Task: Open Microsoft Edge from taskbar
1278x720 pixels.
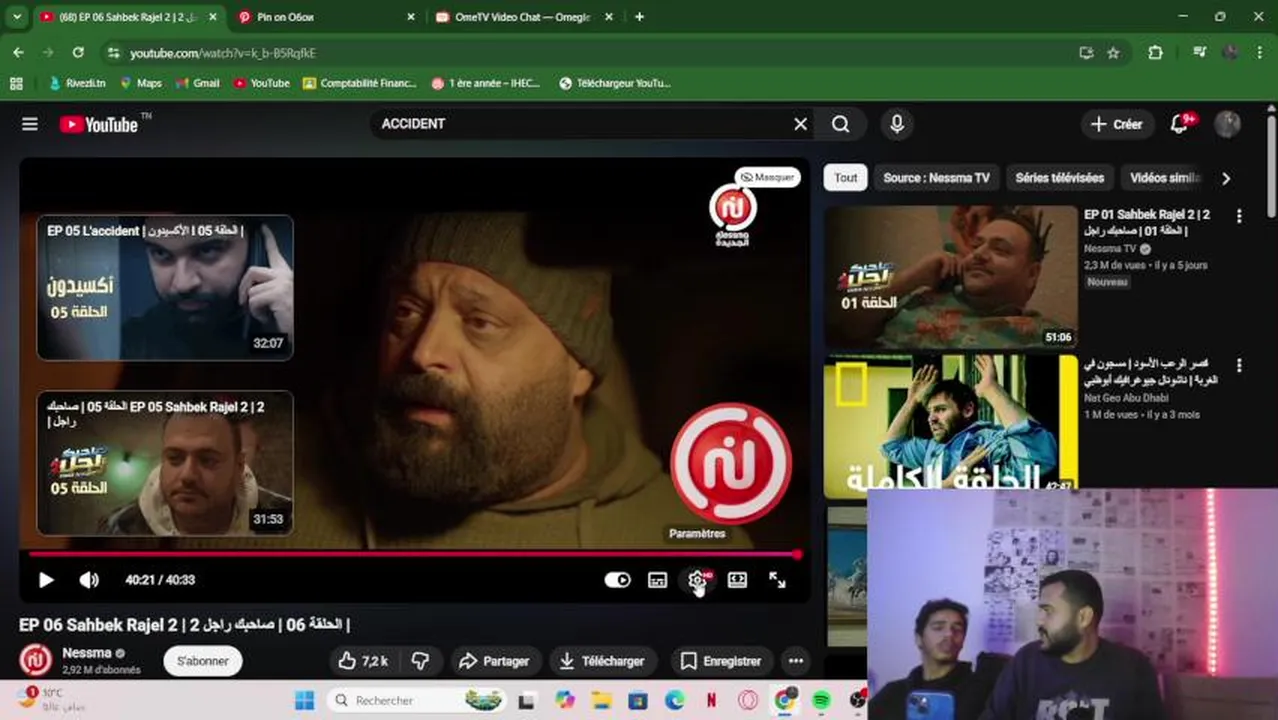Action: 675,700
